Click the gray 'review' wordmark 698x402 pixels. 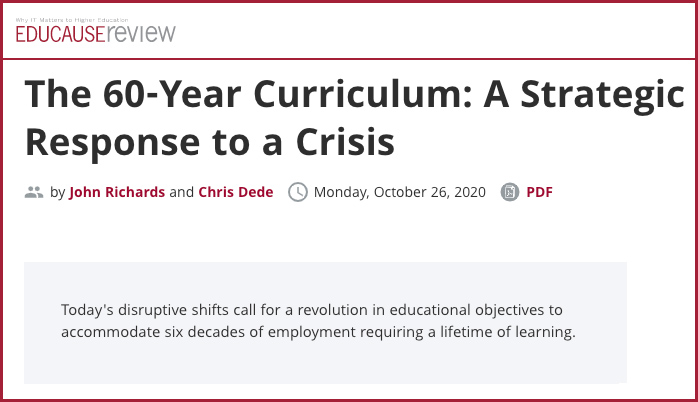(x=141, y=34)
